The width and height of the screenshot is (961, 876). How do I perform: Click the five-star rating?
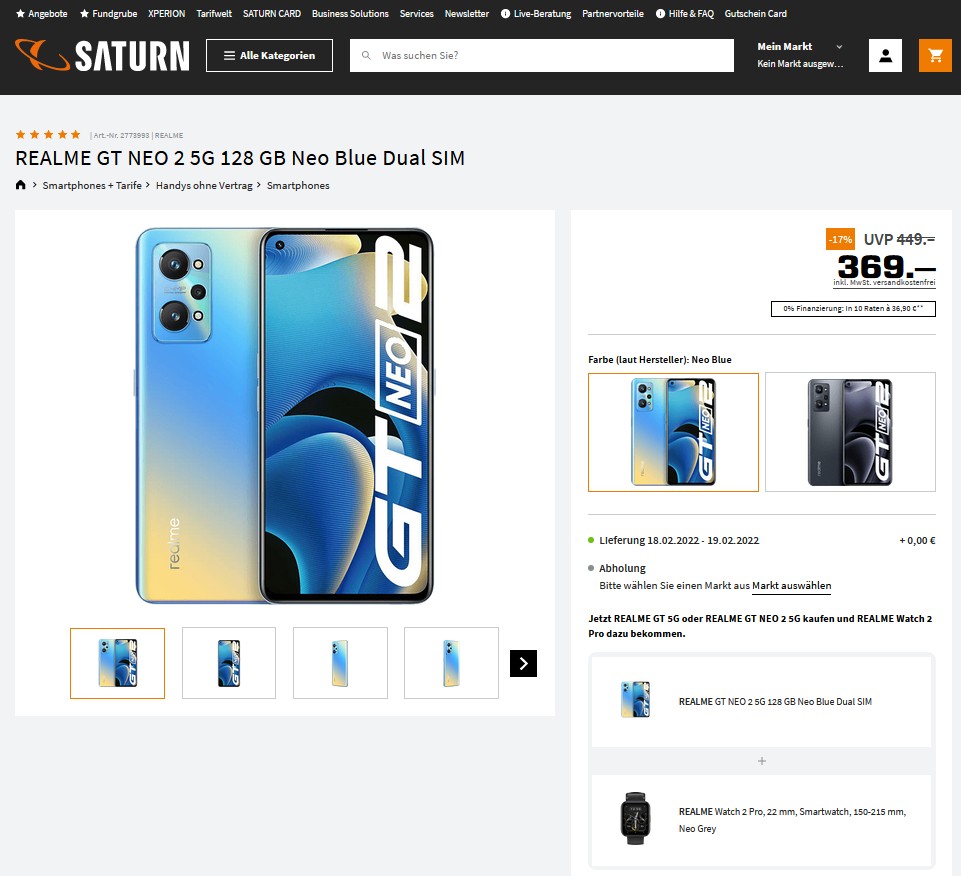48,134
